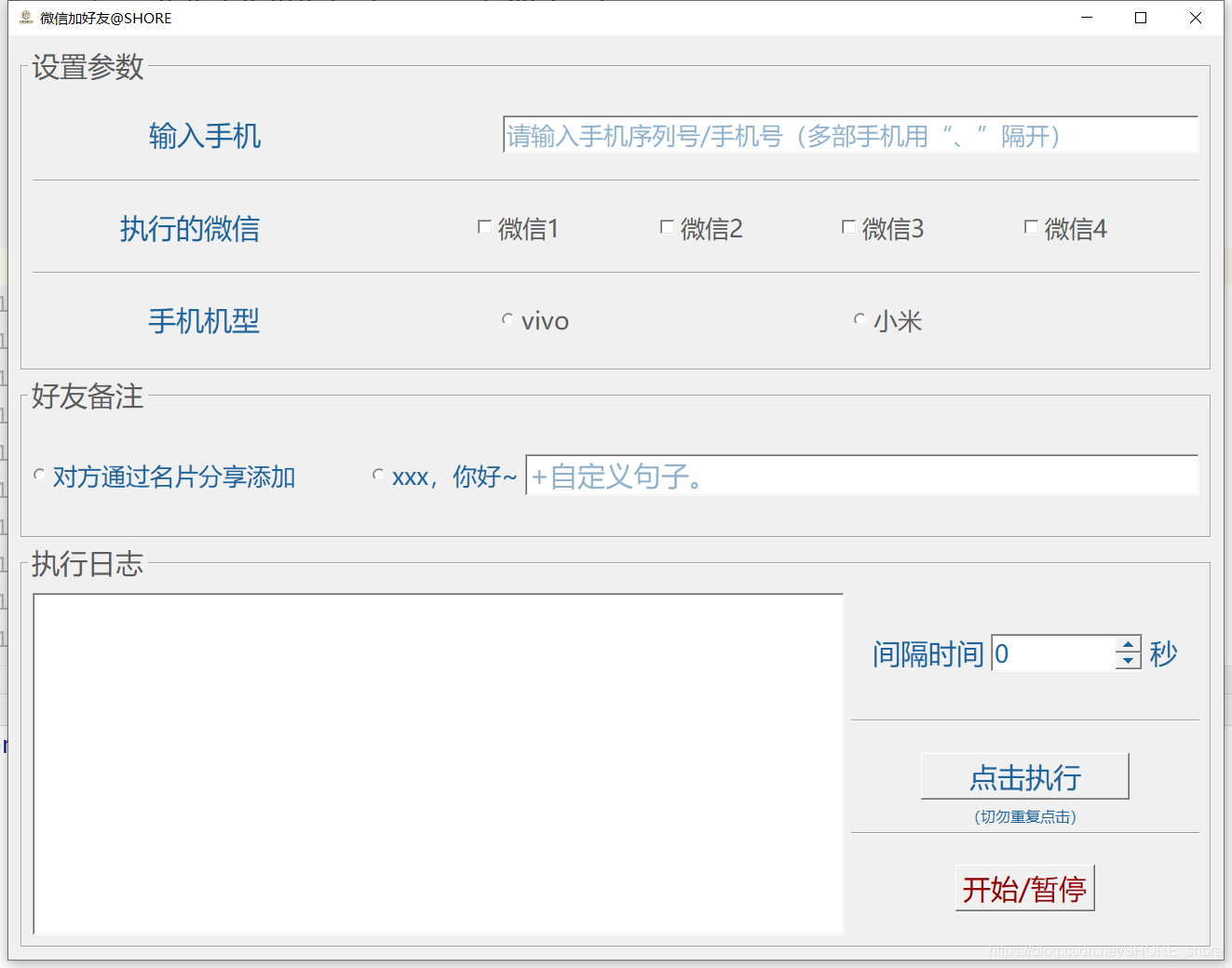Viewport: 1232px width, 968px height.
Task: Focus the phone serial number input field
Action: [850, 135]
